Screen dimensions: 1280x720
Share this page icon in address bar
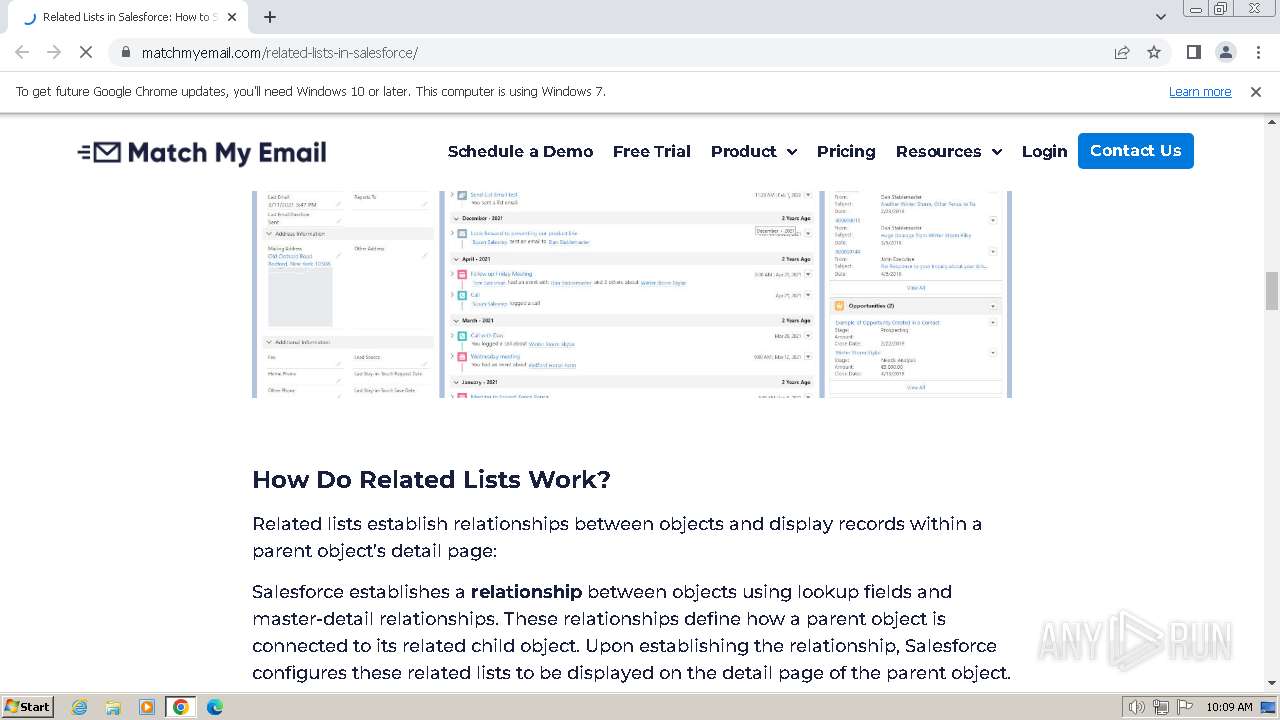[x=1122, y=52]
